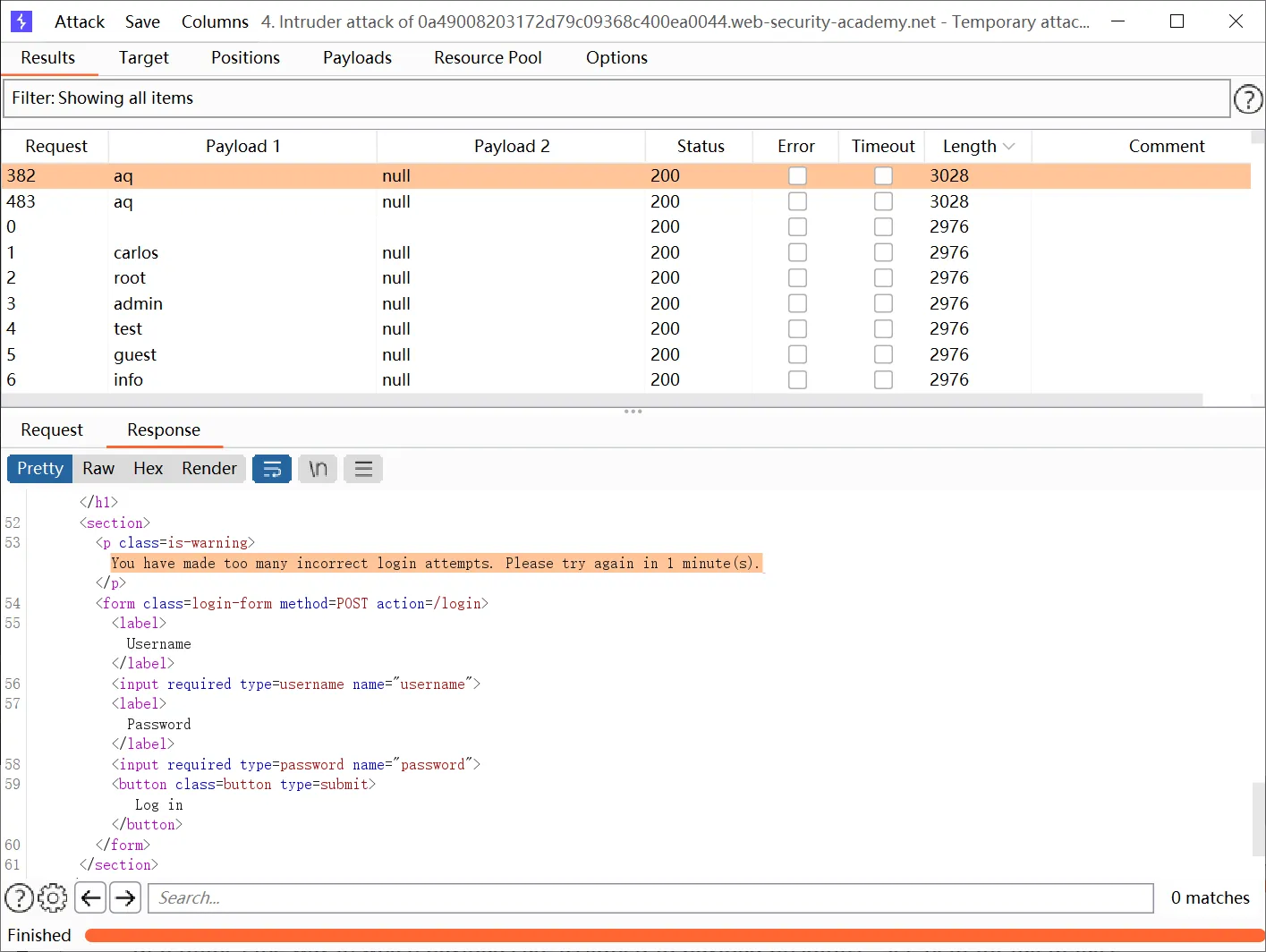
Task: Select baseline request row 0
Action: pyautogui.click(x=625, y=227)
